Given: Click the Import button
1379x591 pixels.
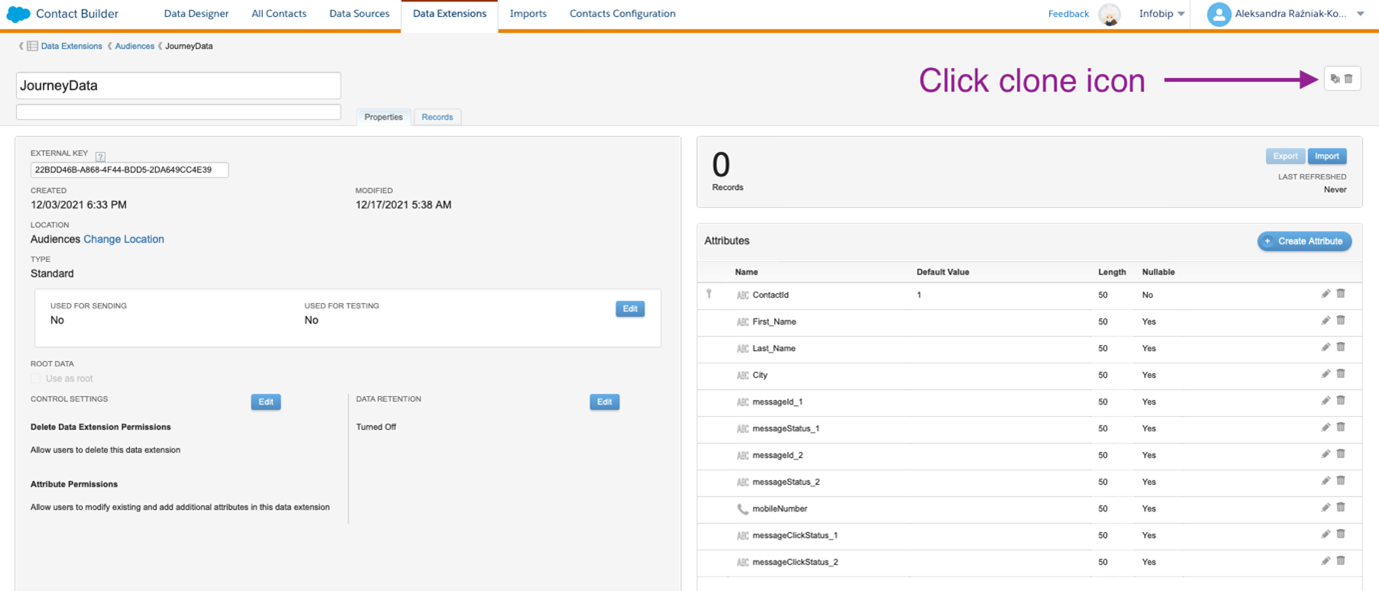Looking at the screenshot, I should (x=1326, y=156).
